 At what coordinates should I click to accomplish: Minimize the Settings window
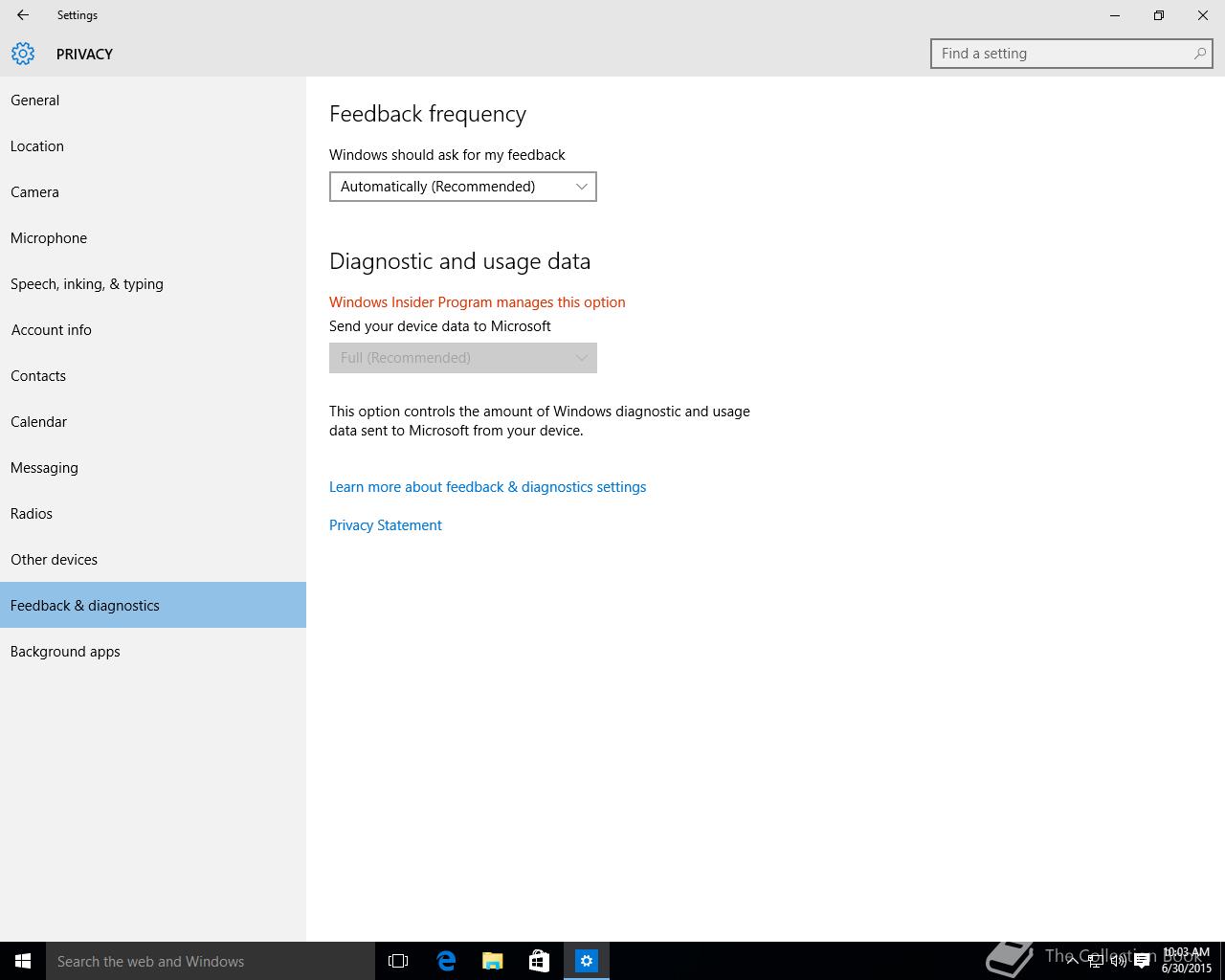click(1115, 15)
